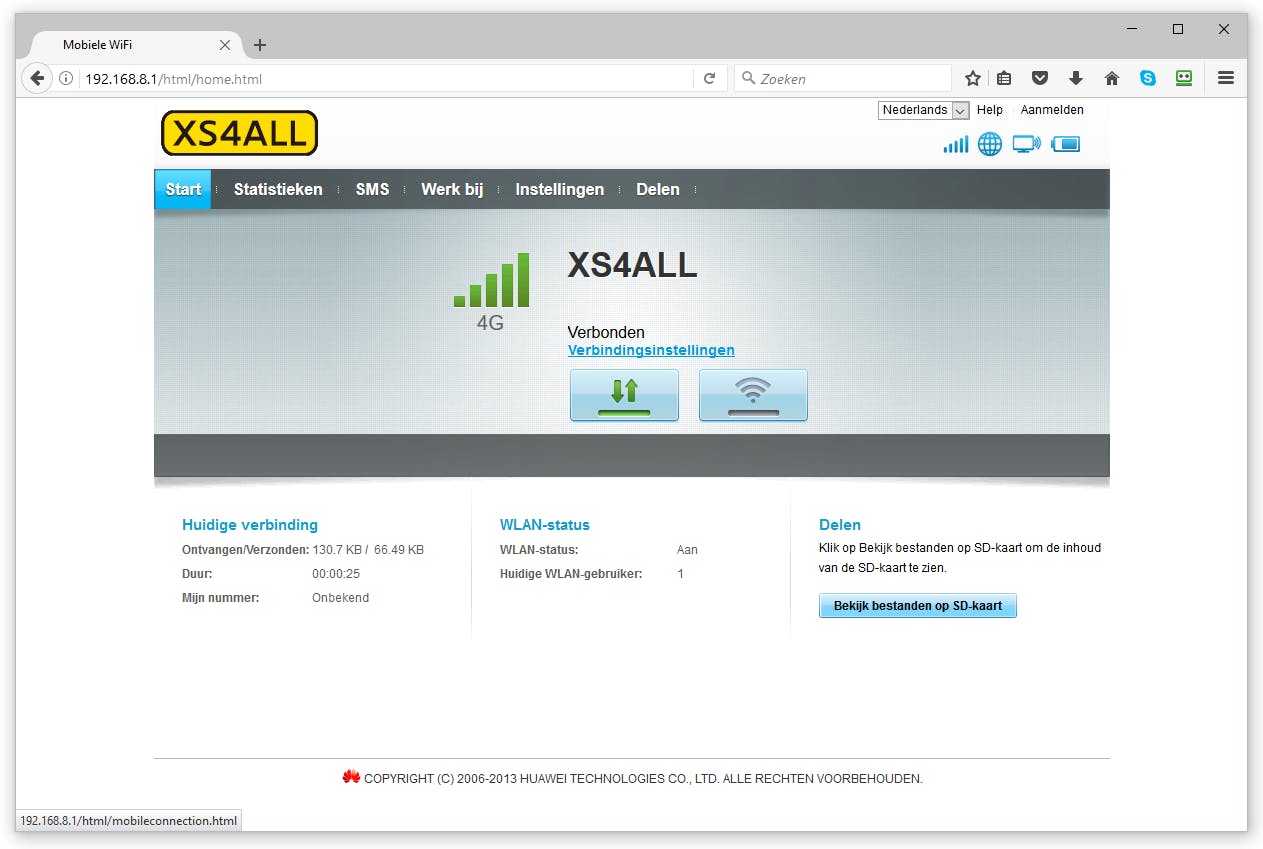Open the Firefox hamburger menu
The height and width of the screenshot is (849, 1263).
pyautogui.click(x=1226, y=77)
